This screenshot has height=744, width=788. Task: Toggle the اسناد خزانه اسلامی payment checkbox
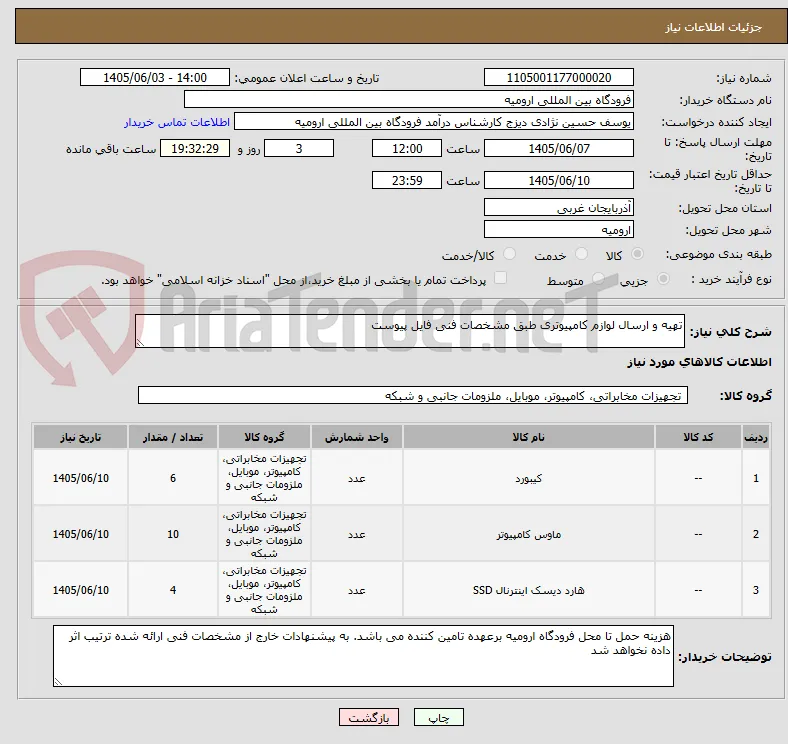point(501,278)
